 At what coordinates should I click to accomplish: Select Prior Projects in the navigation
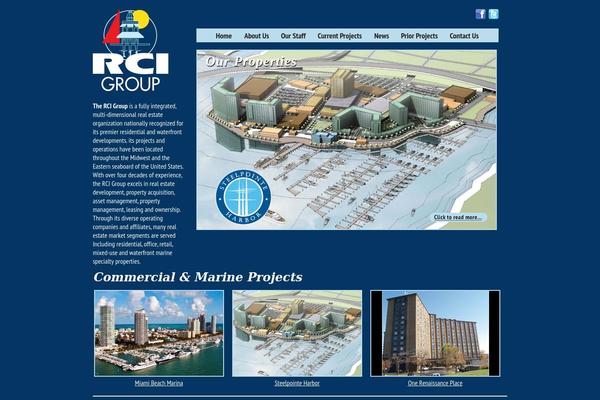point(419,36)
